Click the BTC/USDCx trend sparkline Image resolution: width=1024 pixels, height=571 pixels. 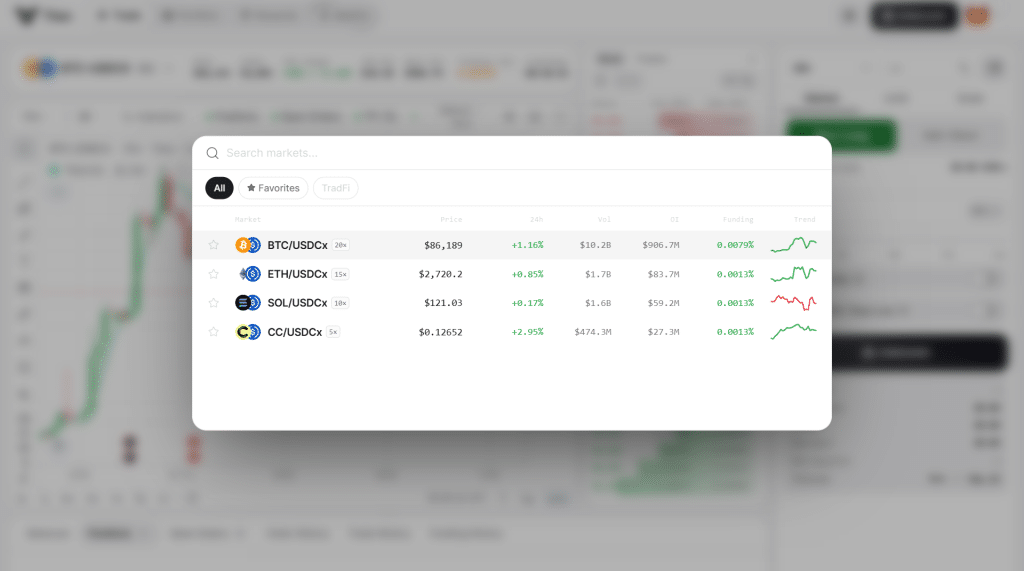793,245
